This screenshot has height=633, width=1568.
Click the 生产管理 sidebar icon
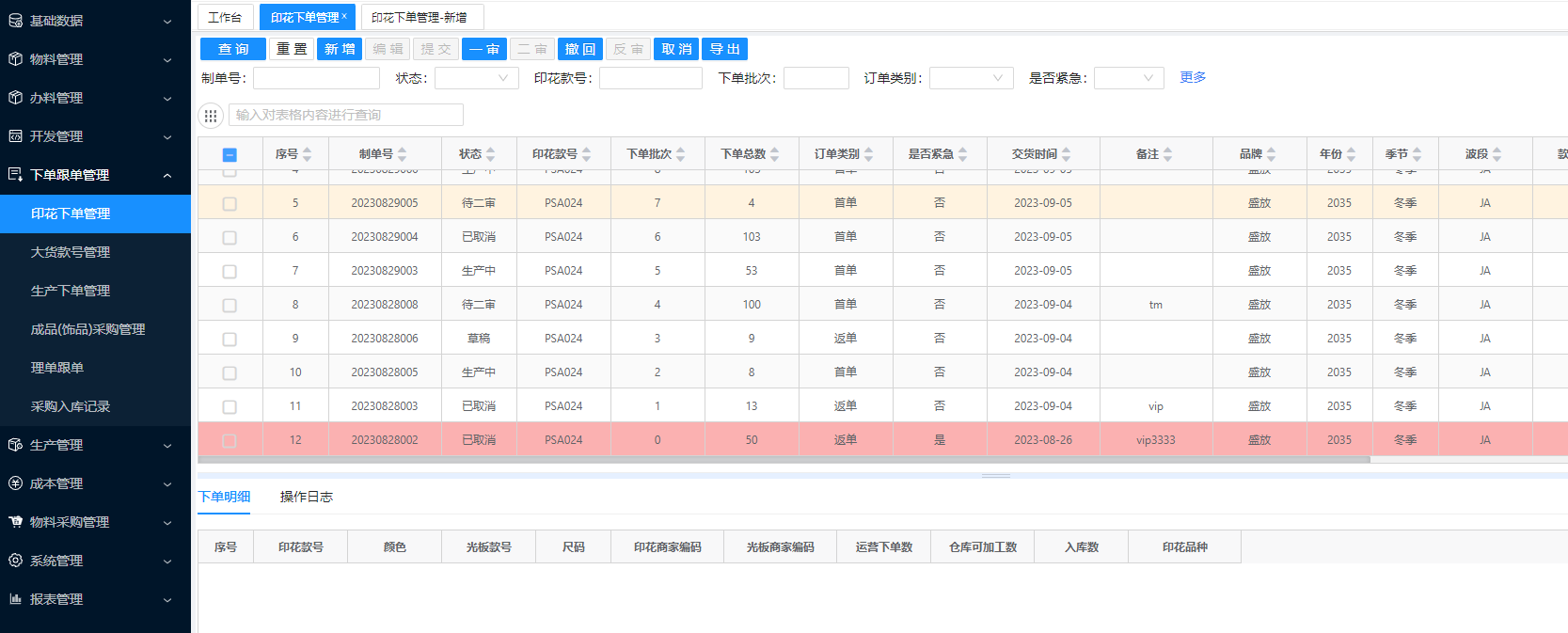15,445
